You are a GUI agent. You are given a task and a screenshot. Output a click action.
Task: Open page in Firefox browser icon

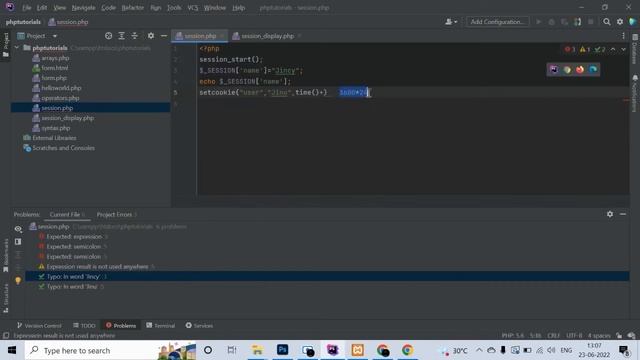coord(580,69)
